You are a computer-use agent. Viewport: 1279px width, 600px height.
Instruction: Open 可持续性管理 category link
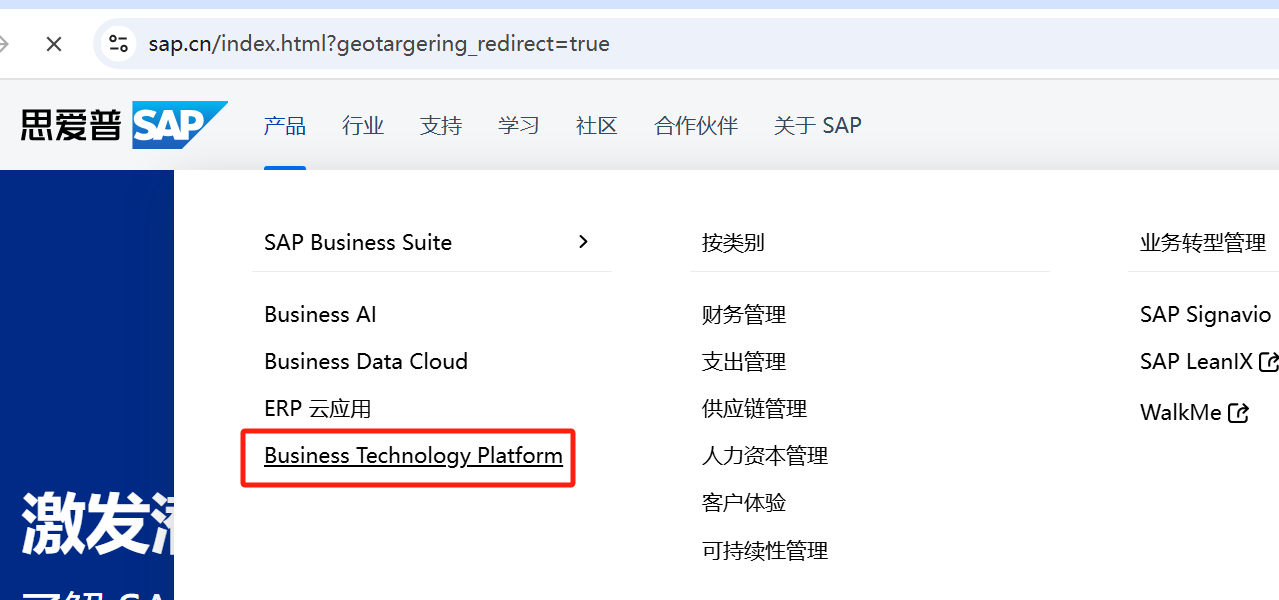765,550
